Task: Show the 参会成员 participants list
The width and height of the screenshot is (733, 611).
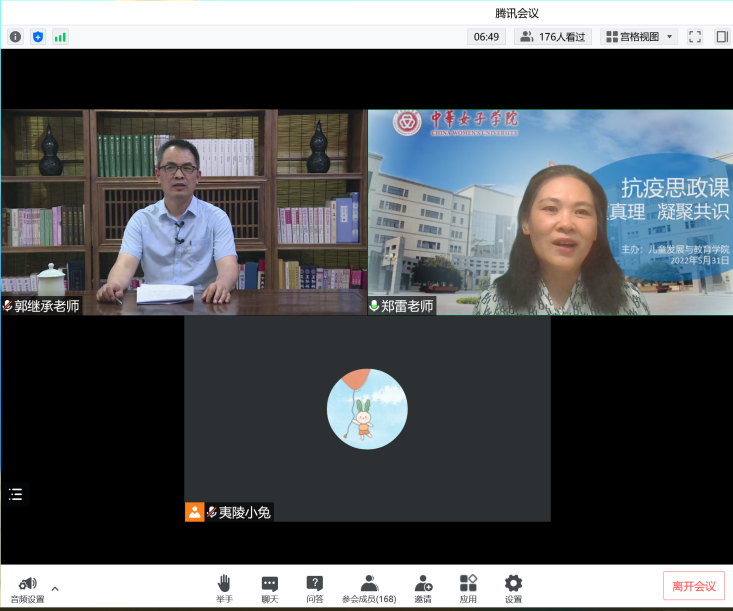Action: (x=369, y=587)
